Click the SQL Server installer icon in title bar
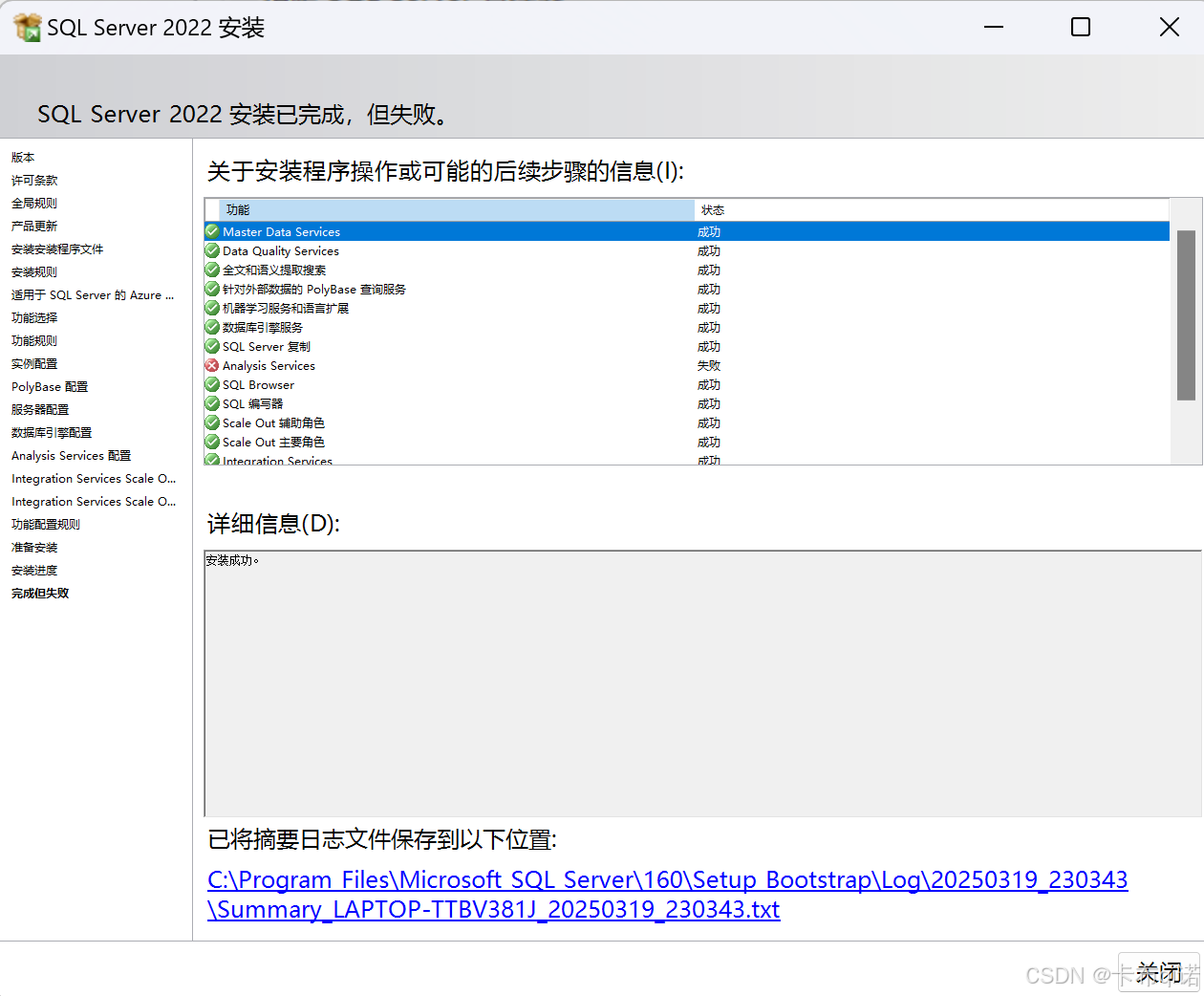Viewport: 1204px width, 996px height. click(27, 26)
